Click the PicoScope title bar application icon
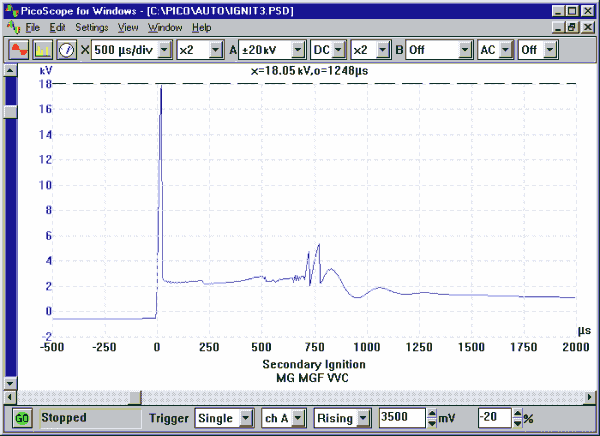 10,9
